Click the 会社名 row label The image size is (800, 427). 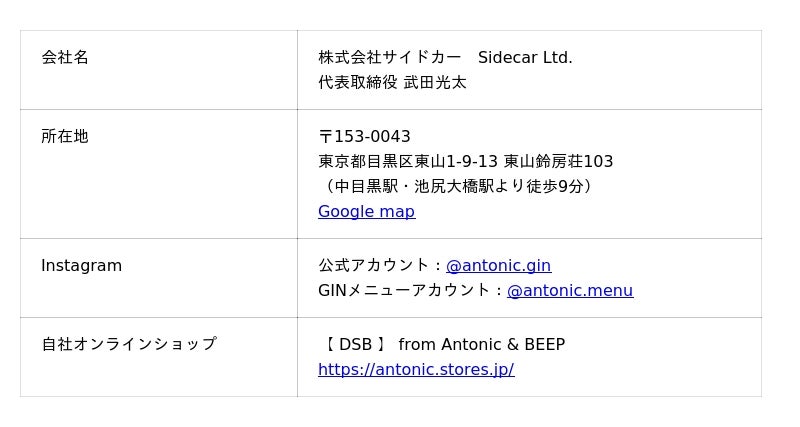pos(65,57)
